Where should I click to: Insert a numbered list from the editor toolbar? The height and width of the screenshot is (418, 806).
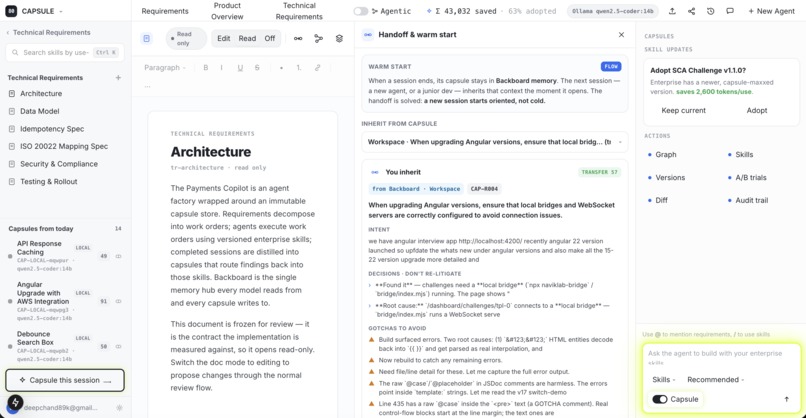[x=299, y=67]
